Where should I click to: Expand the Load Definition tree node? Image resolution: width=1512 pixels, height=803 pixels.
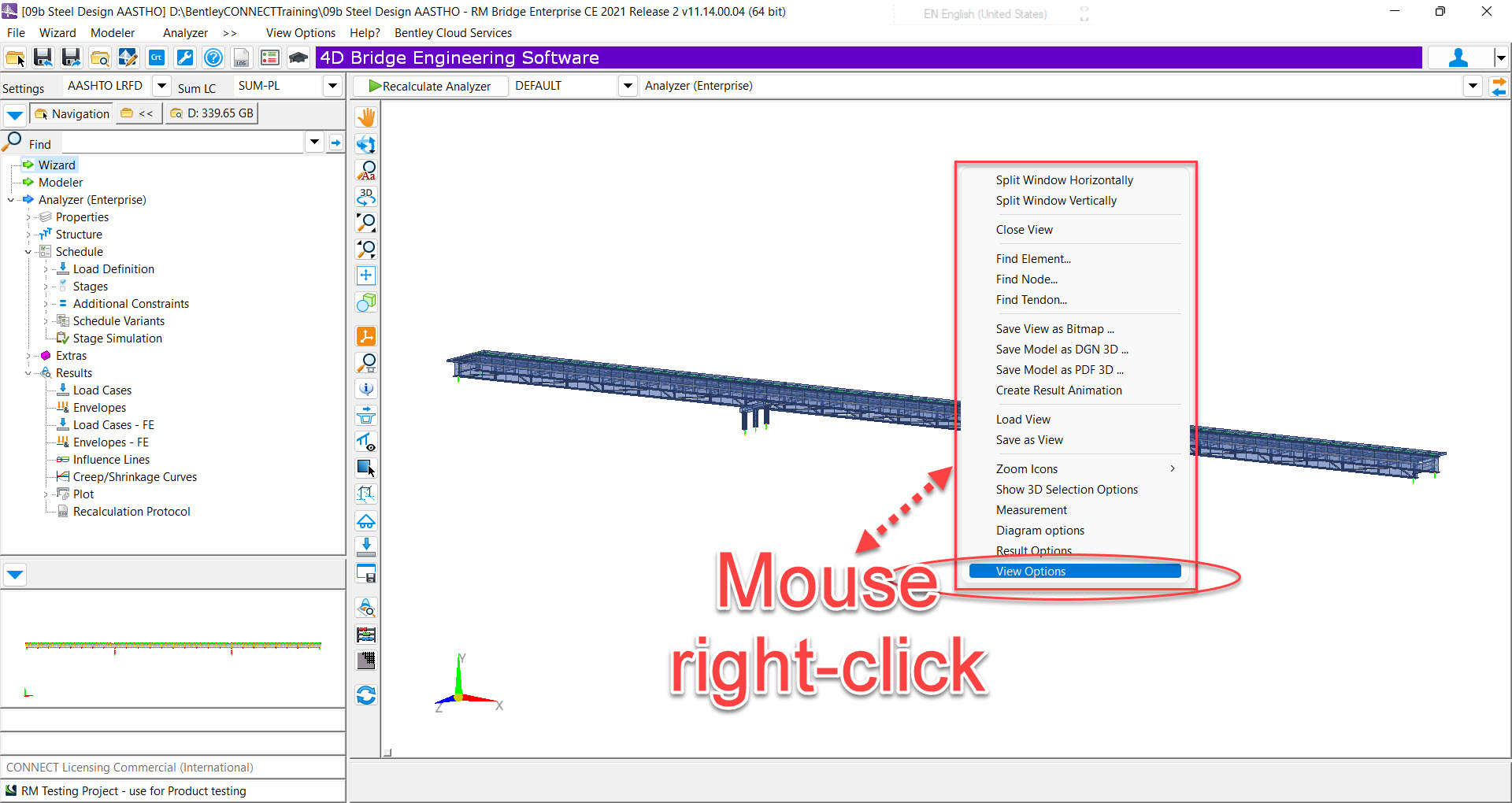point(46,269)
